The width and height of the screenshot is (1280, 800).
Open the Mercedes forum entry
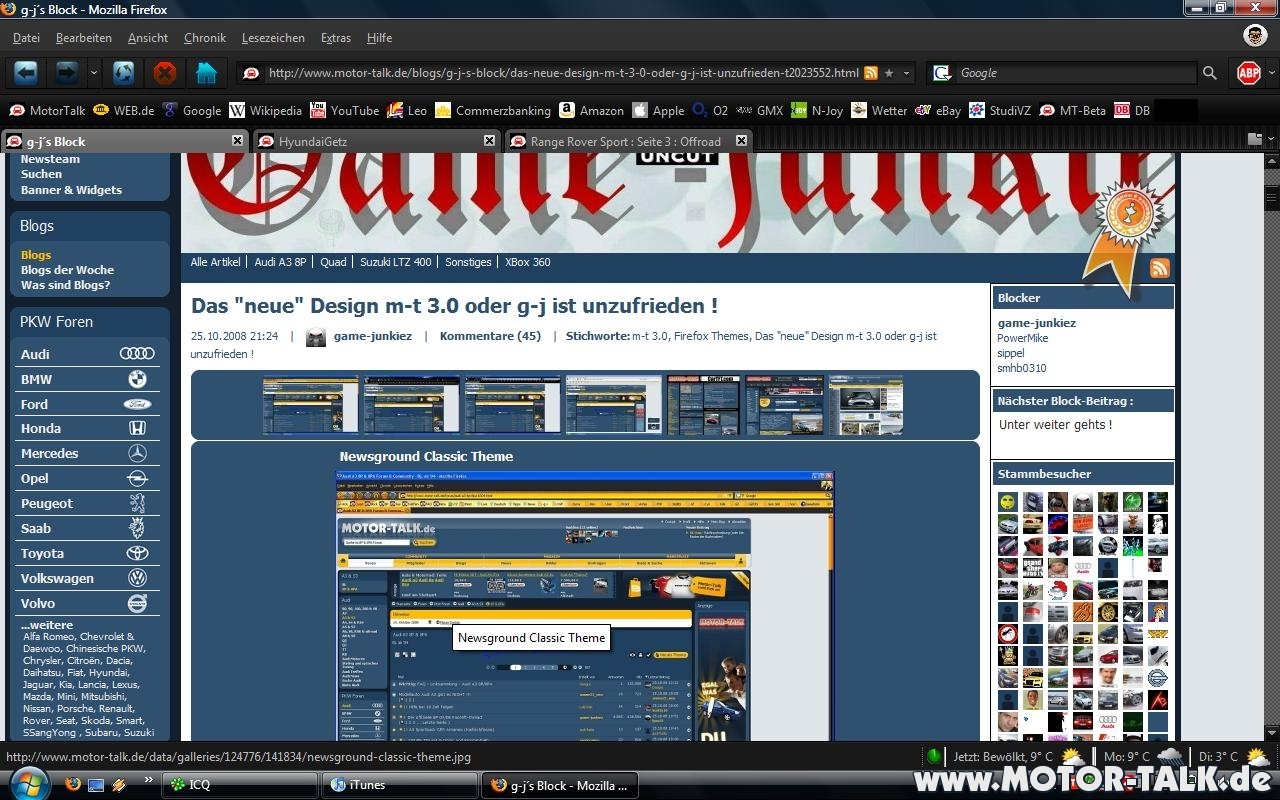tap(85, 453)
